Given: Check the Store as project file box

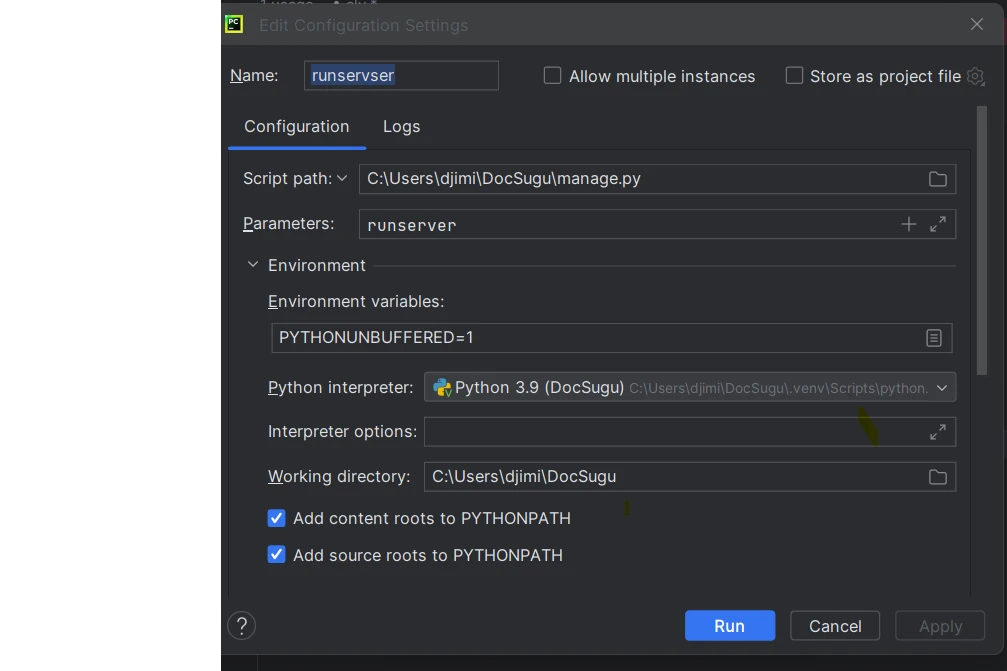Looking at the screenshot, I should coord(794,76).
